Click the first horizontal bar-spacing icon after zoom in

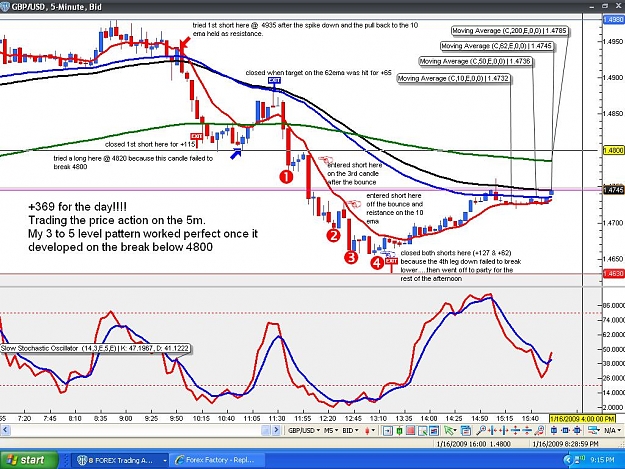pos(492,430)
